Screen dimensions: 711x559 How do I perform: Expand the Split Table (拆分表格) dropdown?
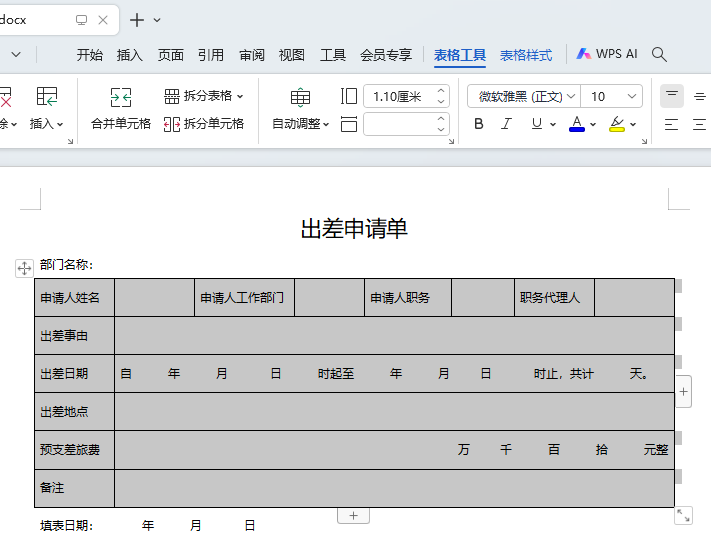click(x=240, y=96)
